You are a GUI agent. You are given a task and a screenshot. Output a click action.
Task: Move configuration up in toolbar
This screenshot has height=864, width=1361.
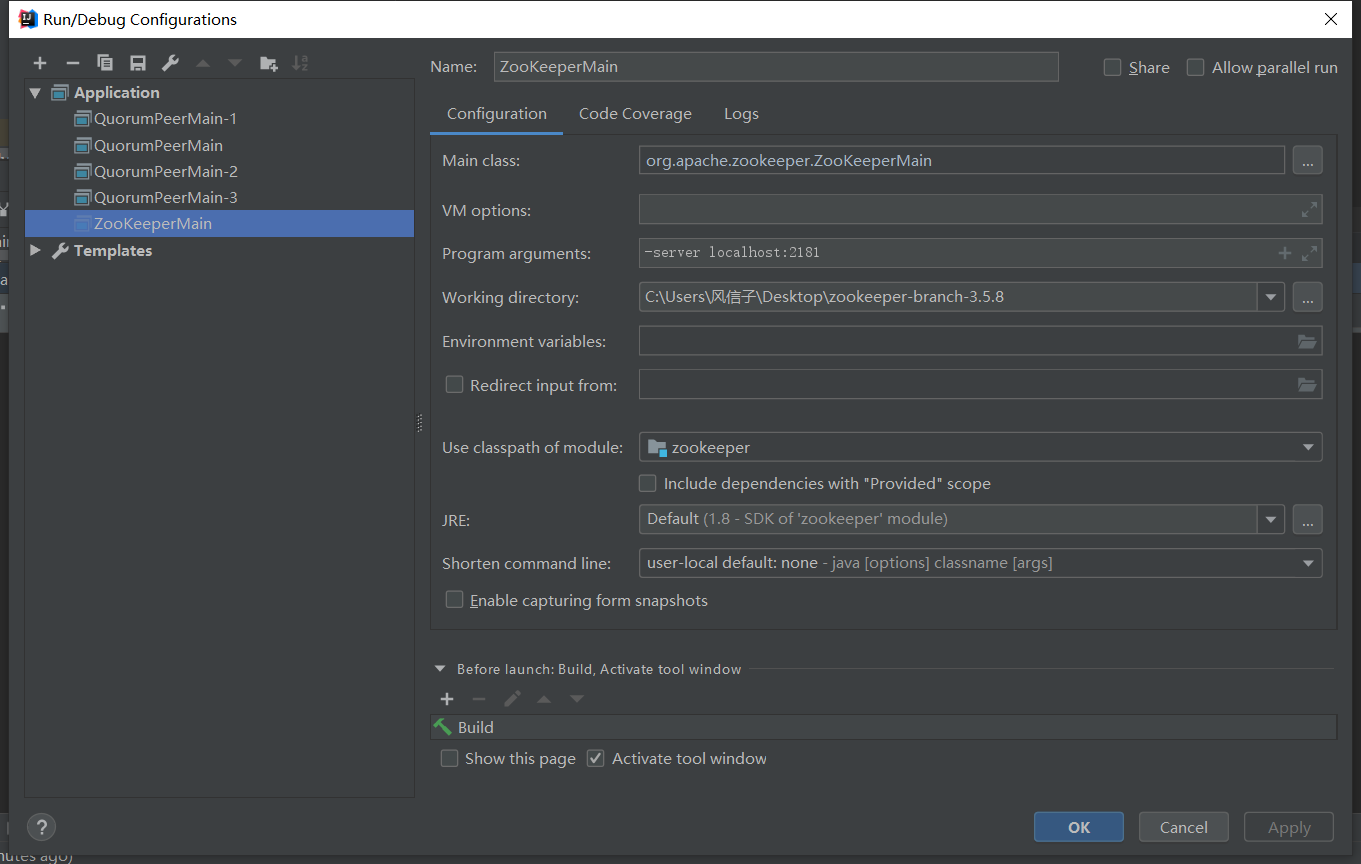[203, 63]
